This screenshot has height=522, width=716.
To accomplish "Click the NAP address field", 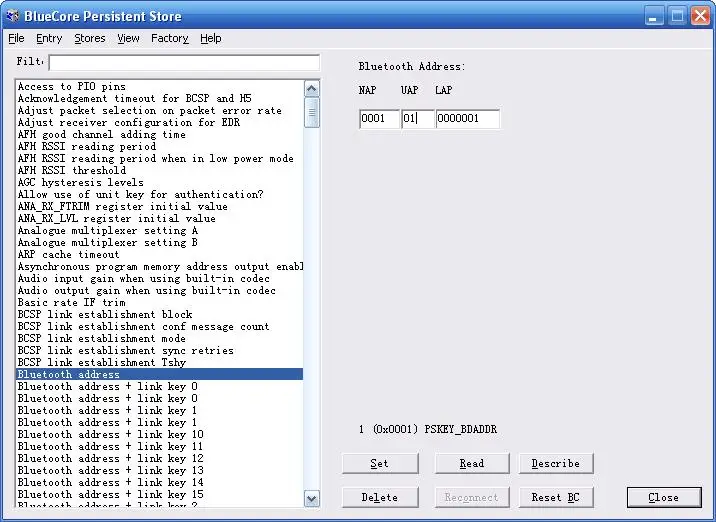I will 379,119.
